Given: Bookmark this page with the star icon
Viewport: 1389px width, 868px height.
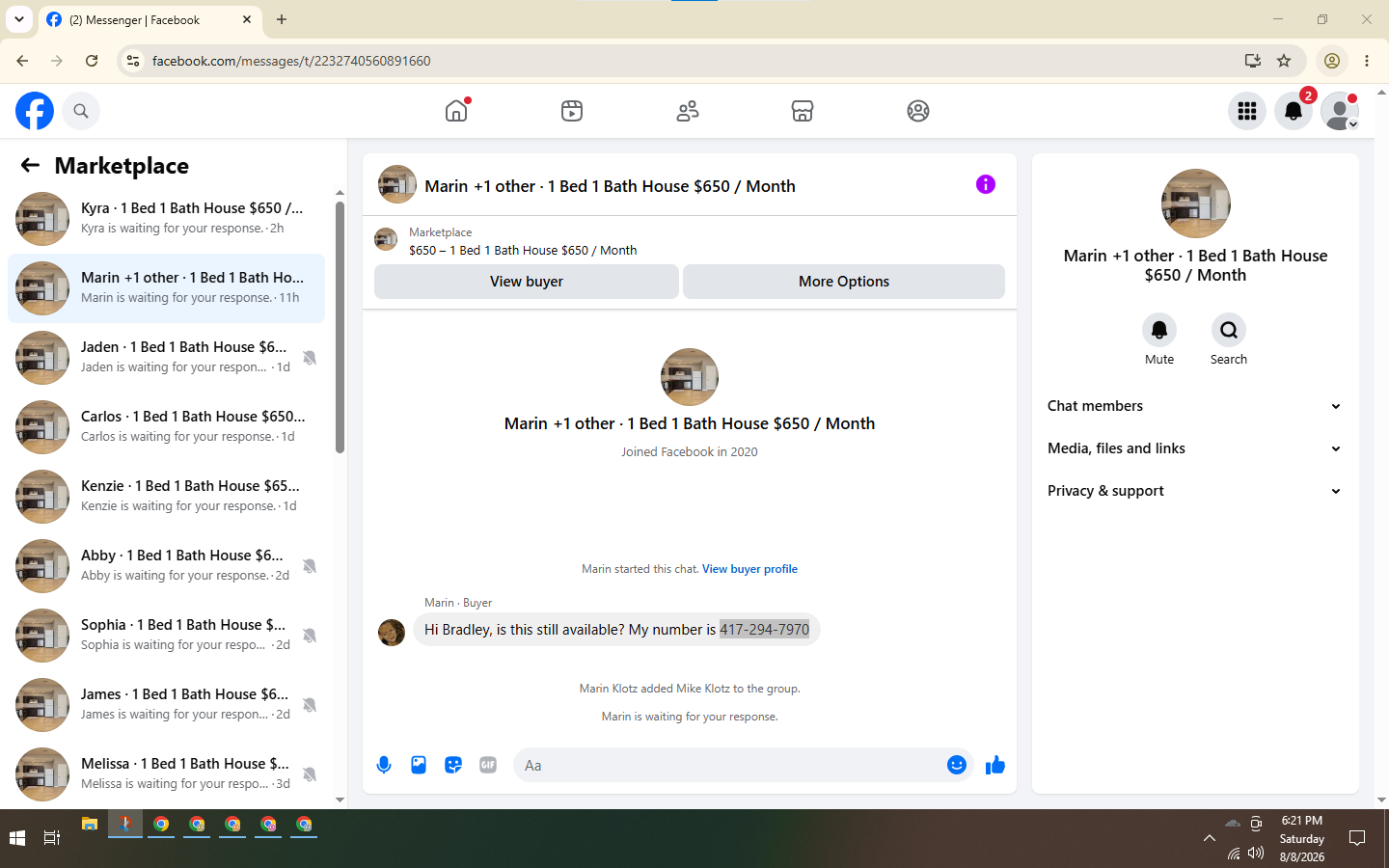Looking at the screenshot, I should [x=1284, y=61].
